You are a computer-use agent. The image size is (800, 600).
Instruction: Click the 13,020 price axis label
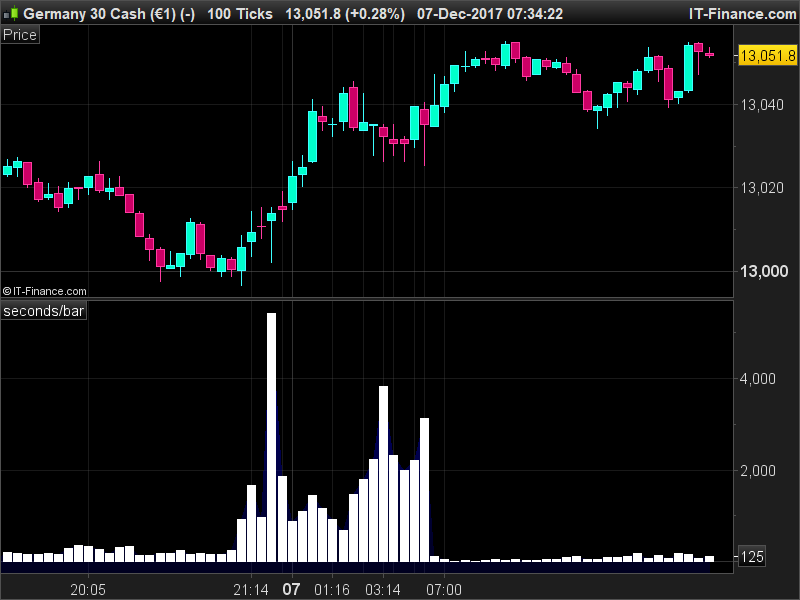[762, 188]
